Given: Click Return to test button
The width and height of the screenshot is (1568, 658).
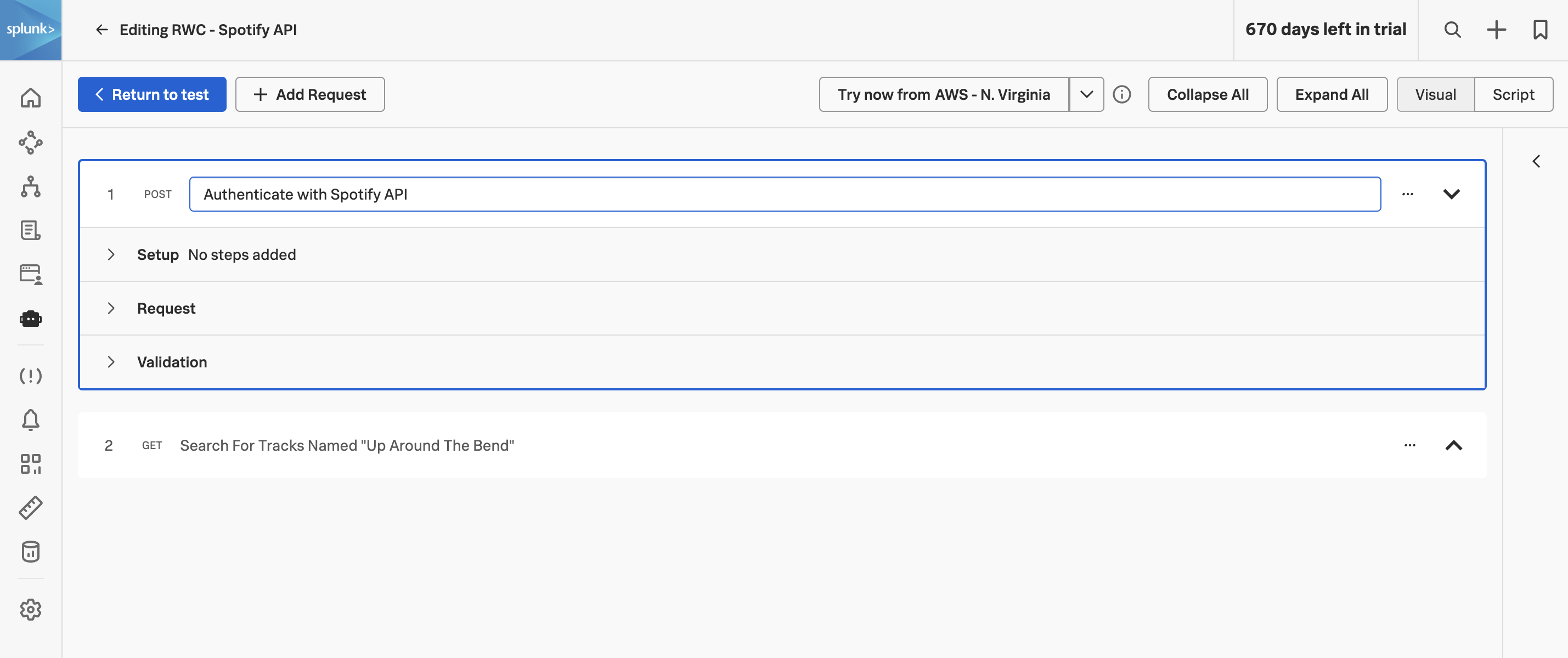Looking at the screenshot, I should (152, 94).
